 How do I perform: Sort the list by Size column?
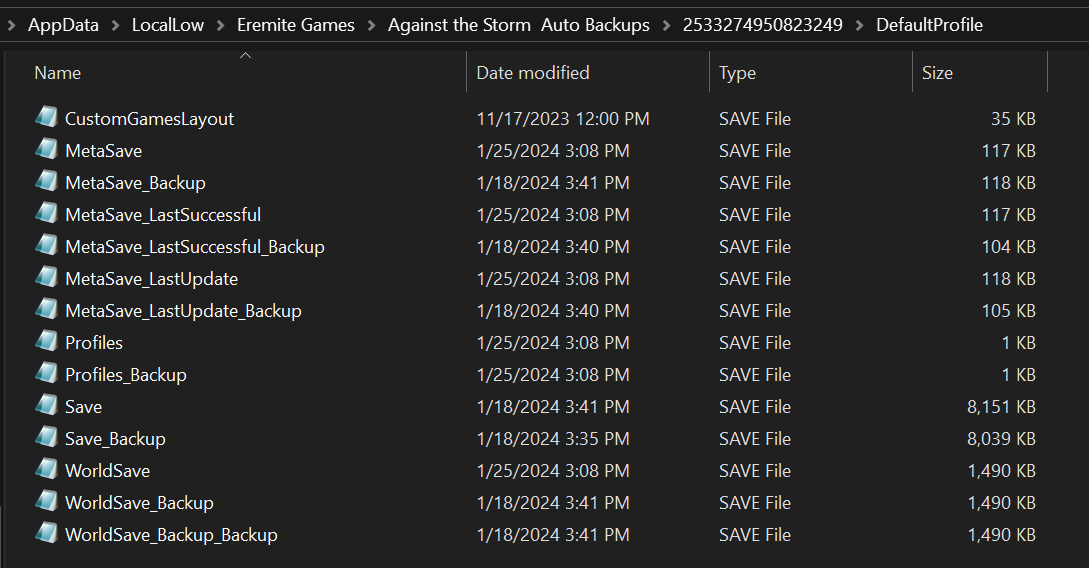point(937,73)
